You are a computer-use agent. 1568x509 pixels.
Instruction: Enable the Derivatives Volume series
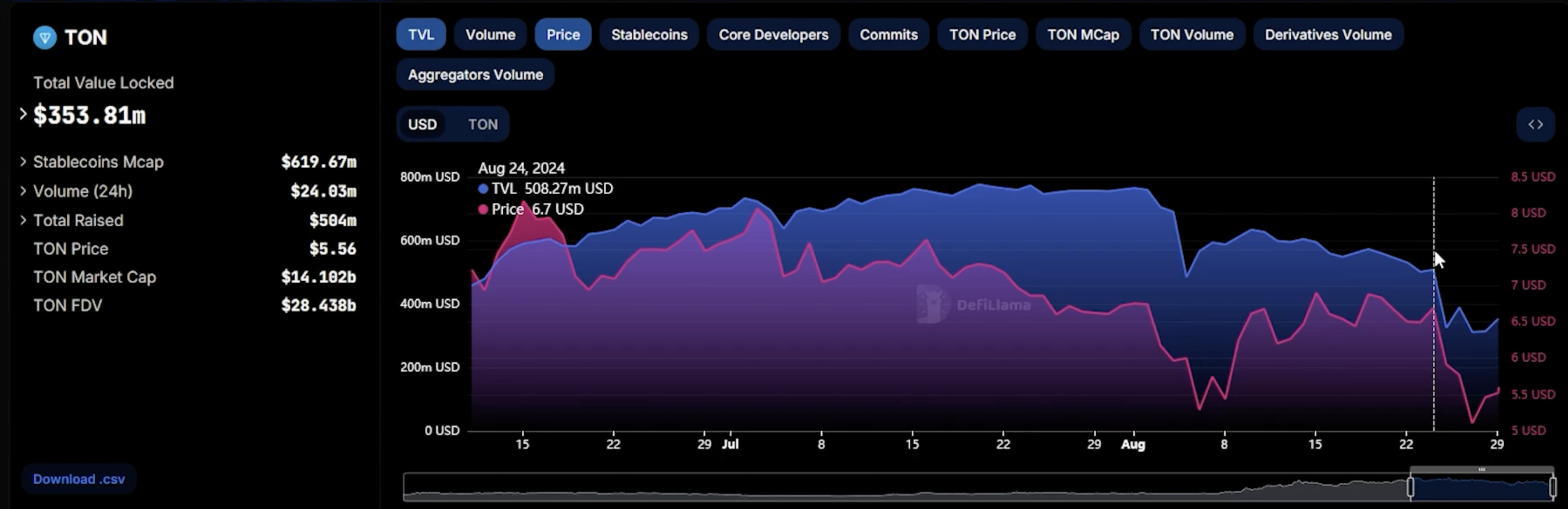coord(1328,35)
